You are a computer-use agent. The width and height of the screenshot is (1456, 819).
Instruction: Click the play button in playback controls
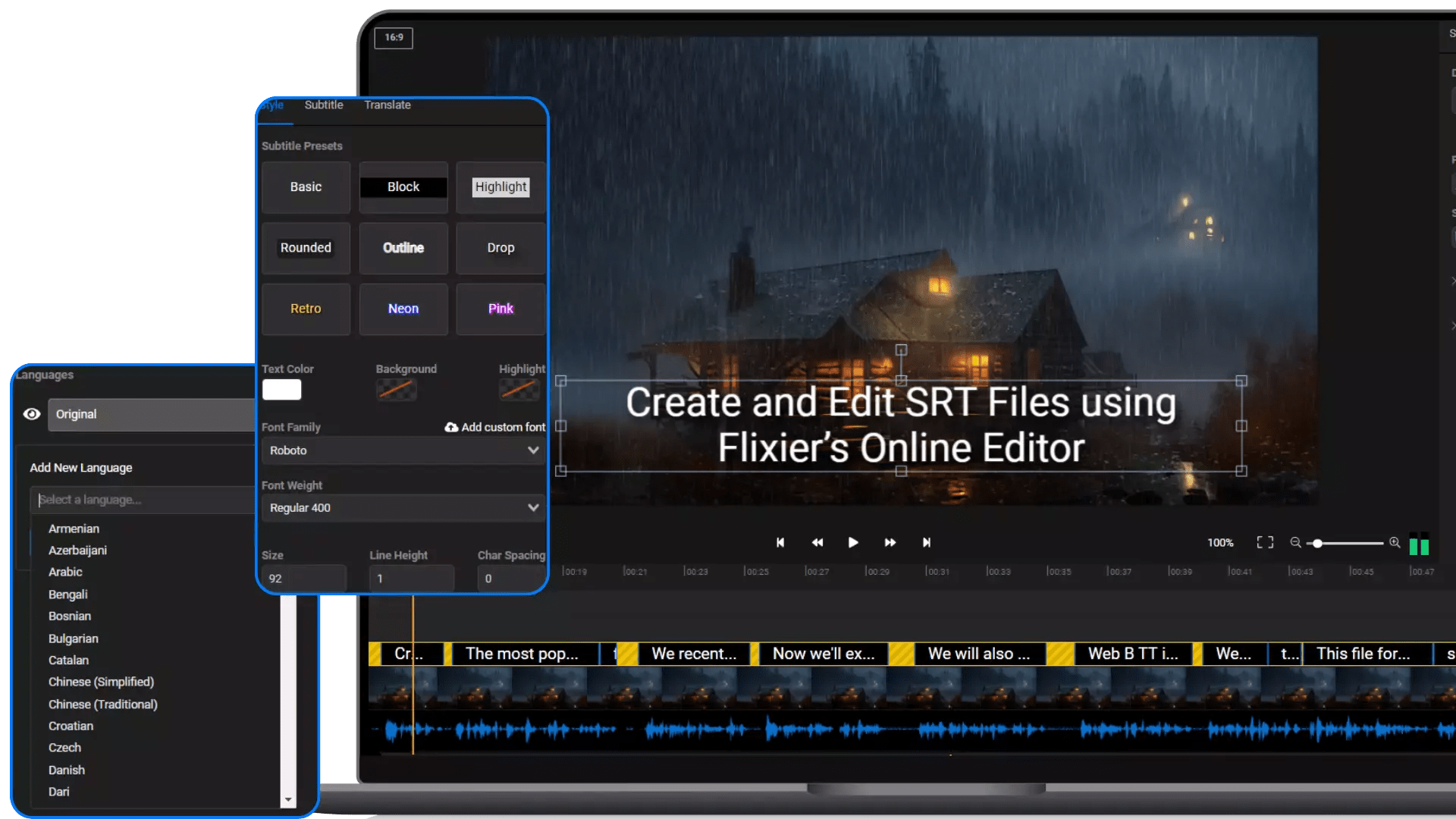tap(853, 542)
